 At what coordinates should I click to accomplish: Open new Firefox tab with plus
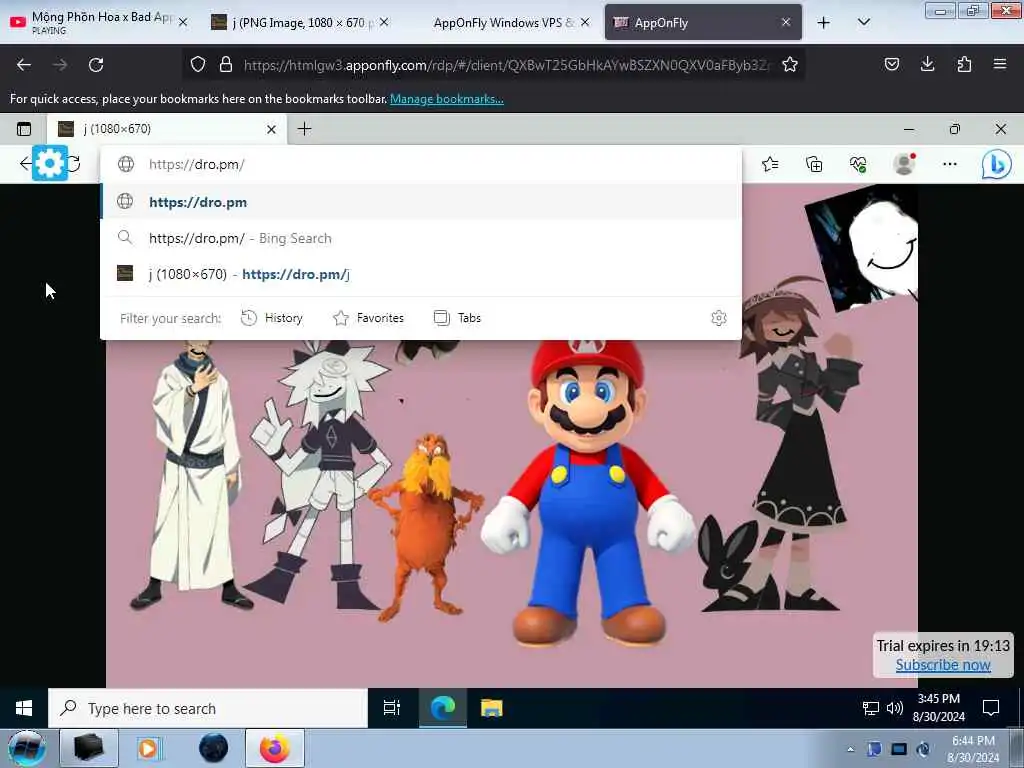click(x=824, y=23)
